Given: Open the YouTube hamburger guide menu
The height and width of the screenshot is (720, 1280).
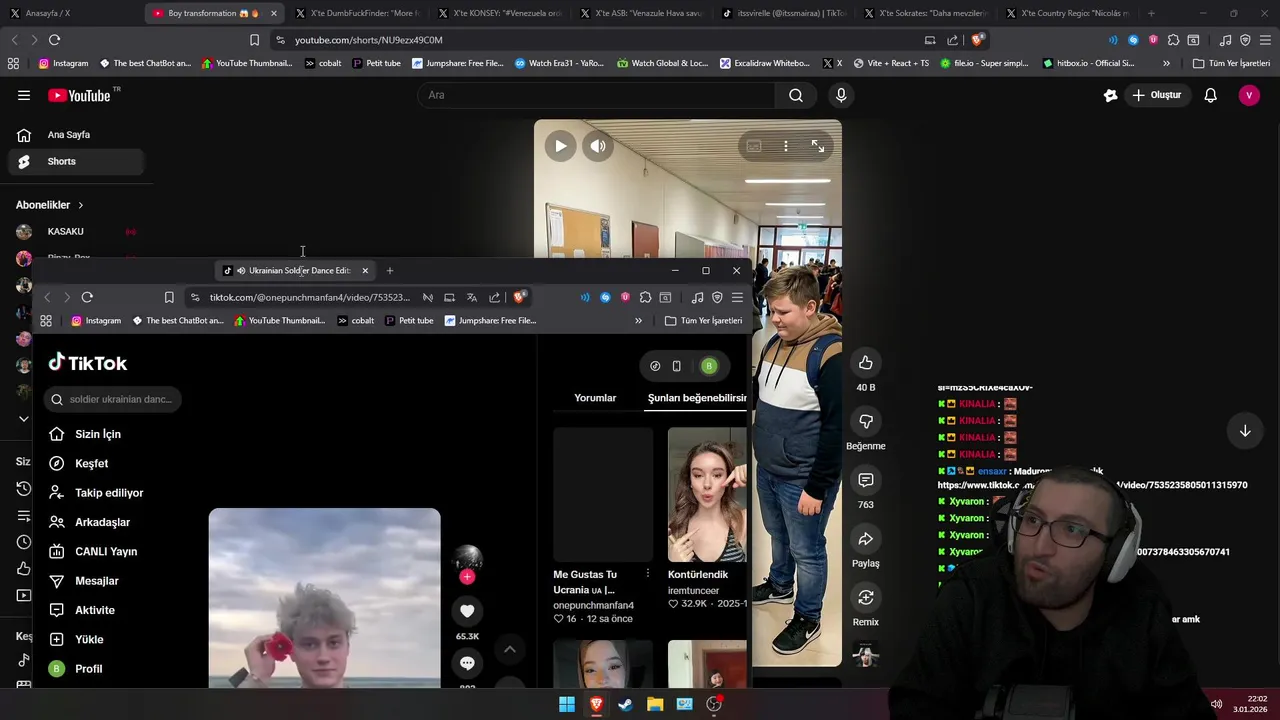Looking at the screenshot, I should (24, 95).
